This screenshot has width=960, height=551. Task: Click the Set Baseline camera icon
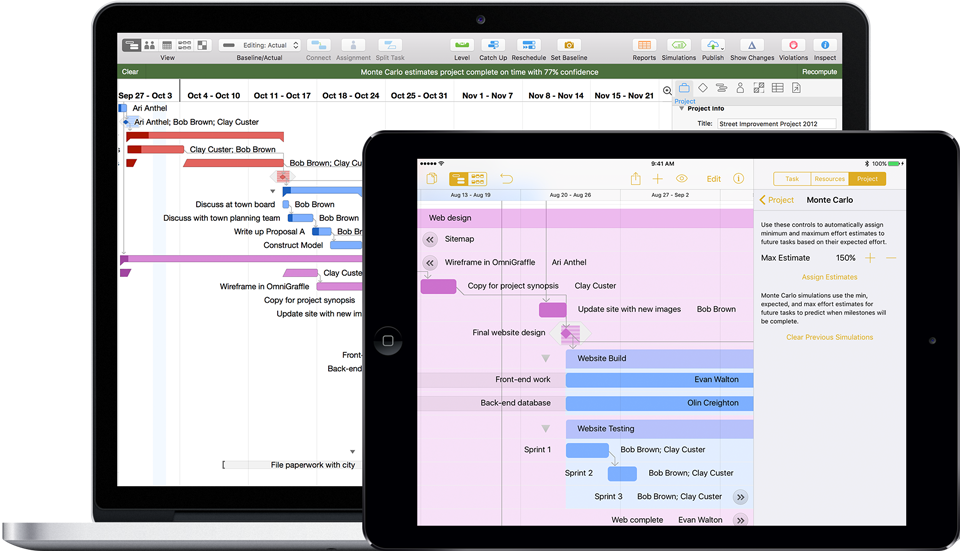click(569, 45)
